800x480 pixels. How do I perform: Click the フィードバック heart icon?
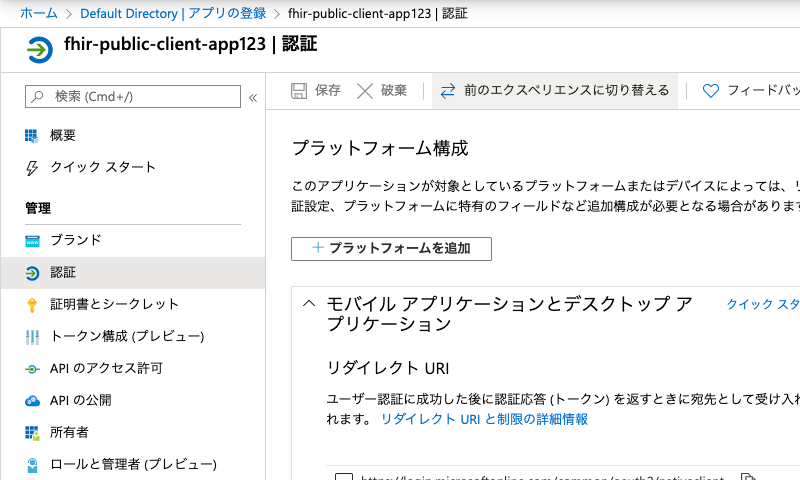tap(711, 91)
